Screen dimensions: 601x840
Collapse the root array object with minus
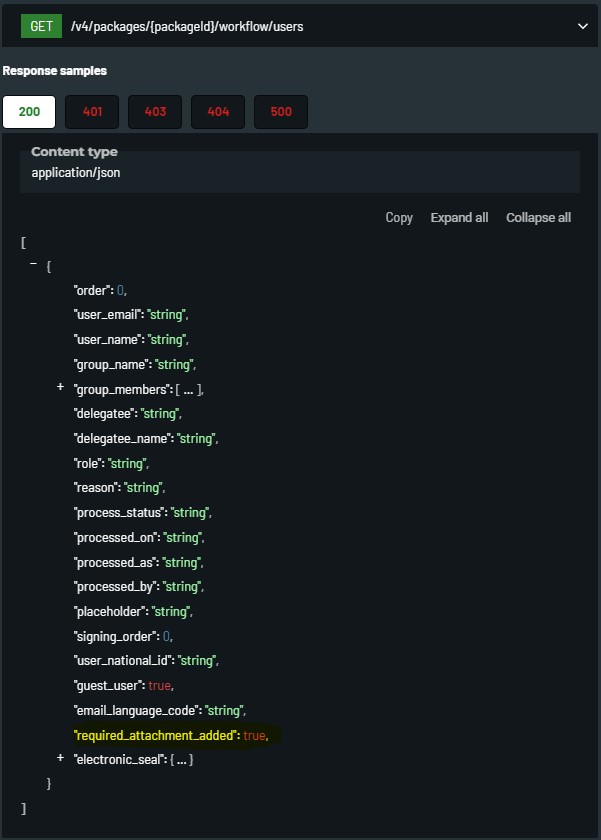(x=34, y=265)
